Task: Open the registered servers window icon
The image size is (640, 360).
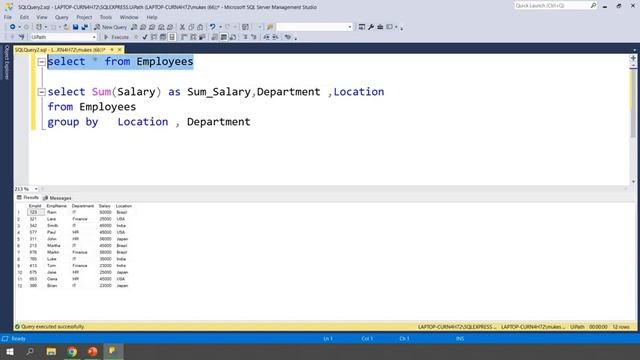Action: coord(362,27)
